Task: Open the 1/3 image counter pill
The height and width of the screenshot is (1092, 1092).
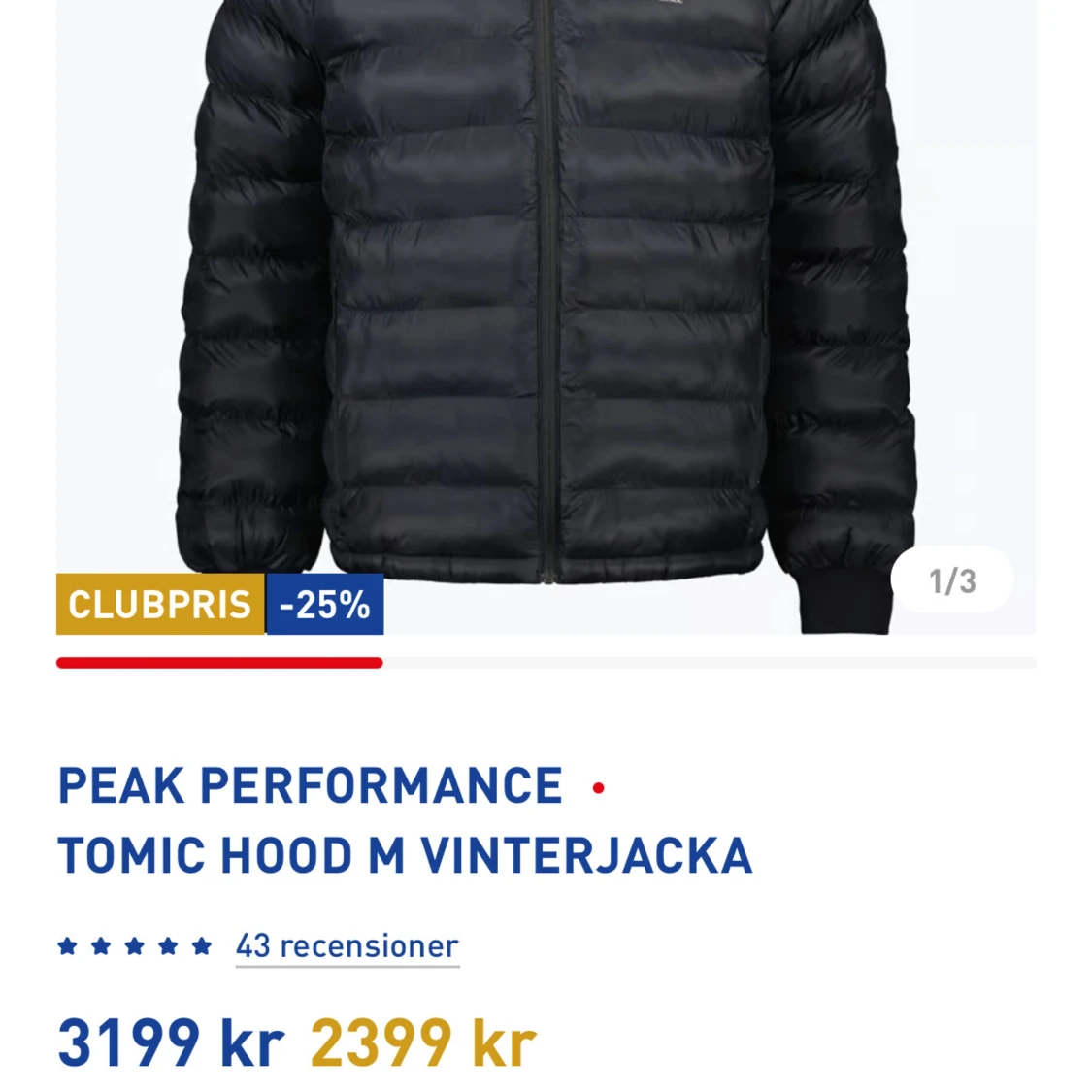Action: (x=951, y=579)
